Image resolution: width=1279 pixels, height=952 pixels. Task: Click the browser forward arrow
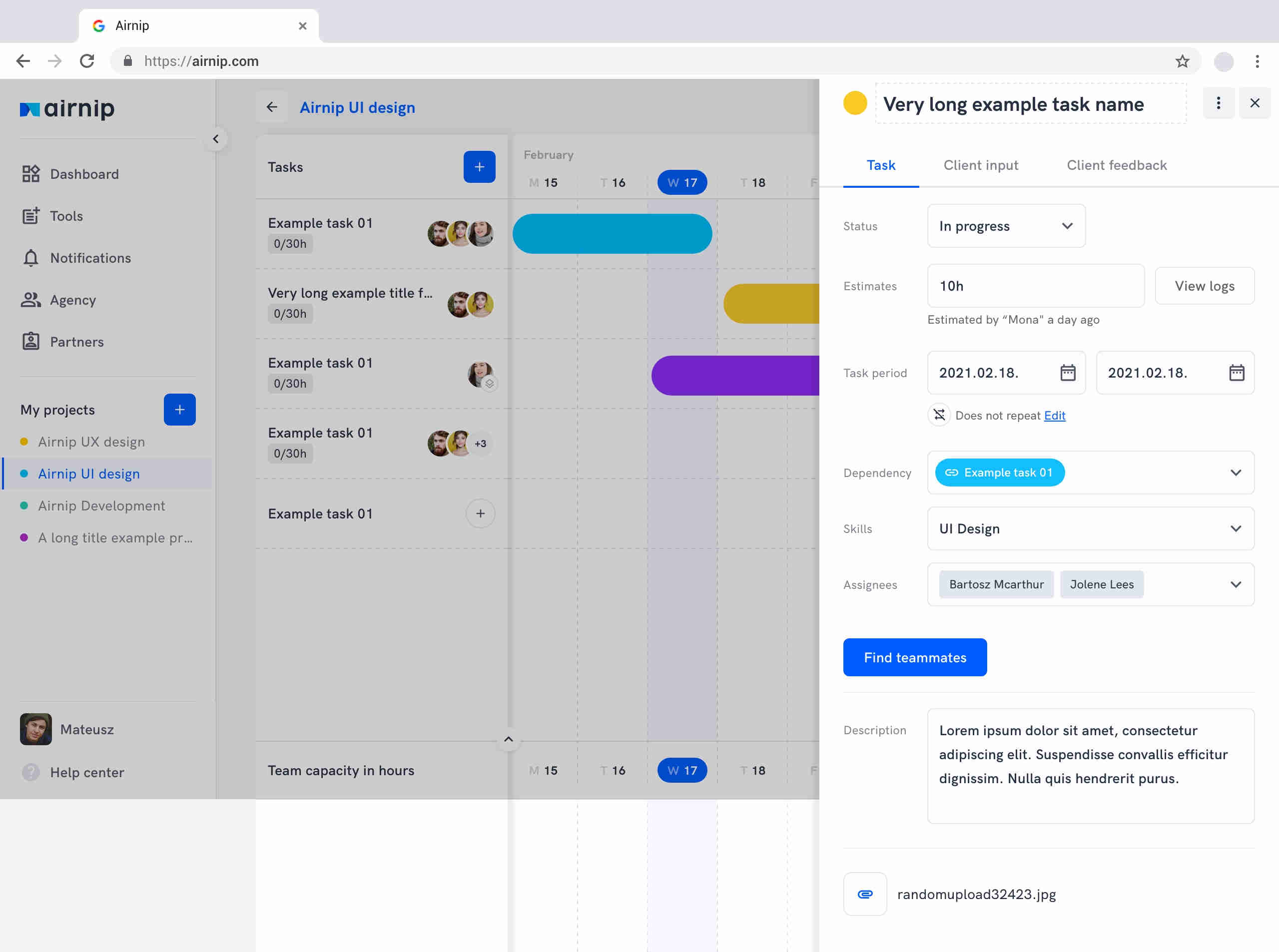tap(55, 61)
